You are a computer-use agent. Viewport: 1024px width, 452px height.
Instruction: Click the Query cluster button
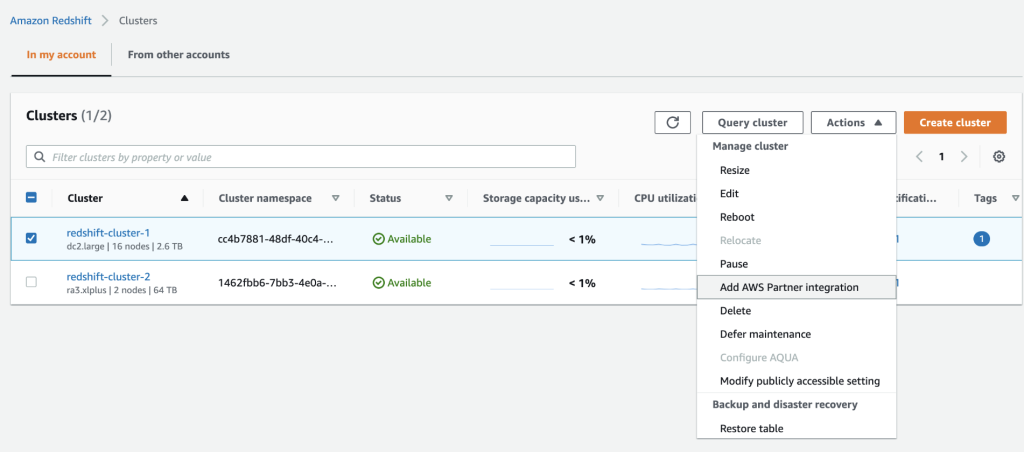[752, 122]
